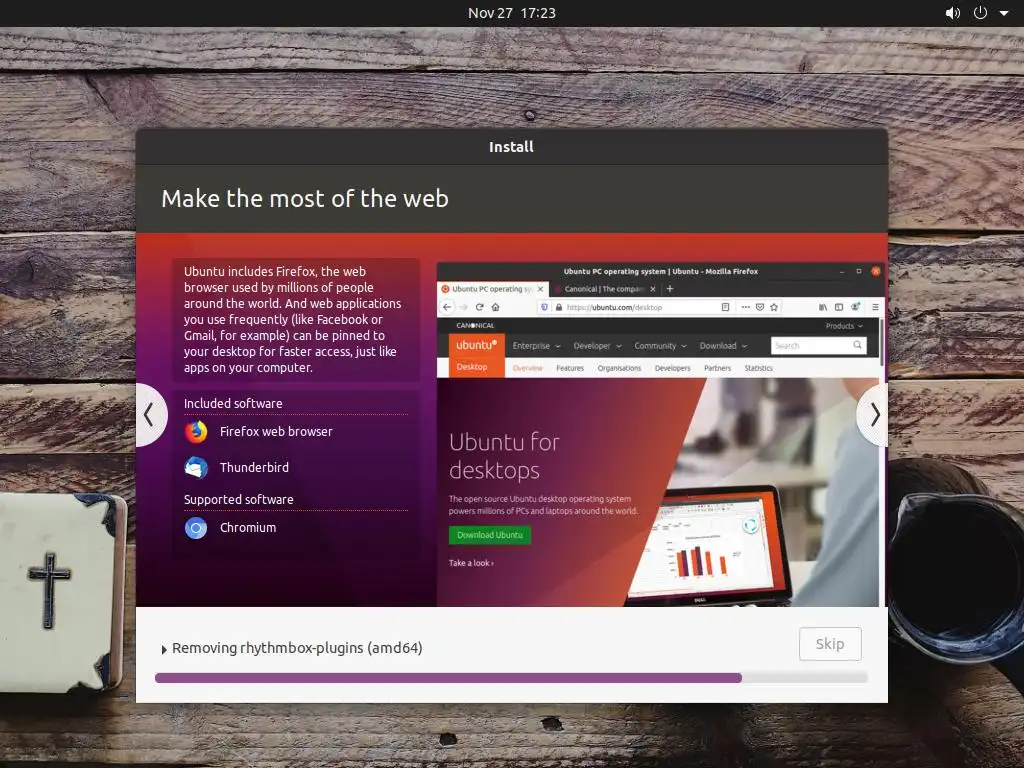Click the Install window title
This screenshot has height=768, width=1024.
coord(511,147)
